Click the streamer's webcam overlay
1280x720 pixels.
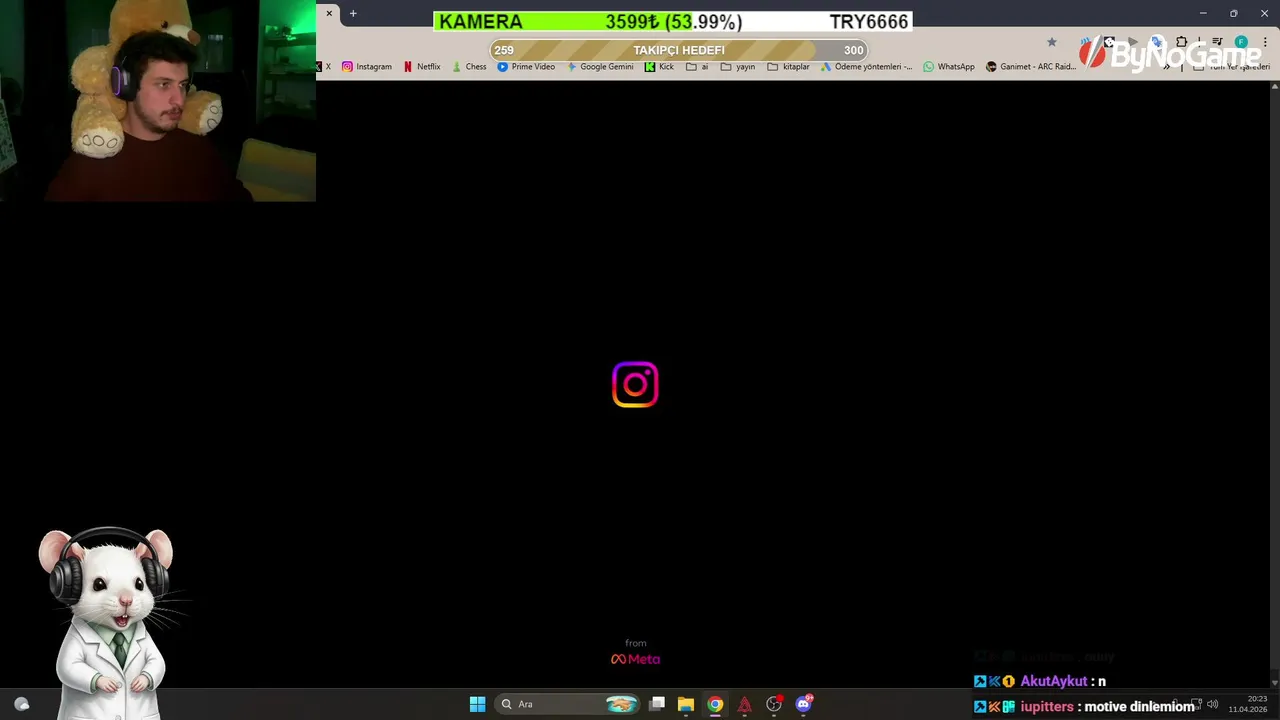pyautogui.click(x=158, y=100)
